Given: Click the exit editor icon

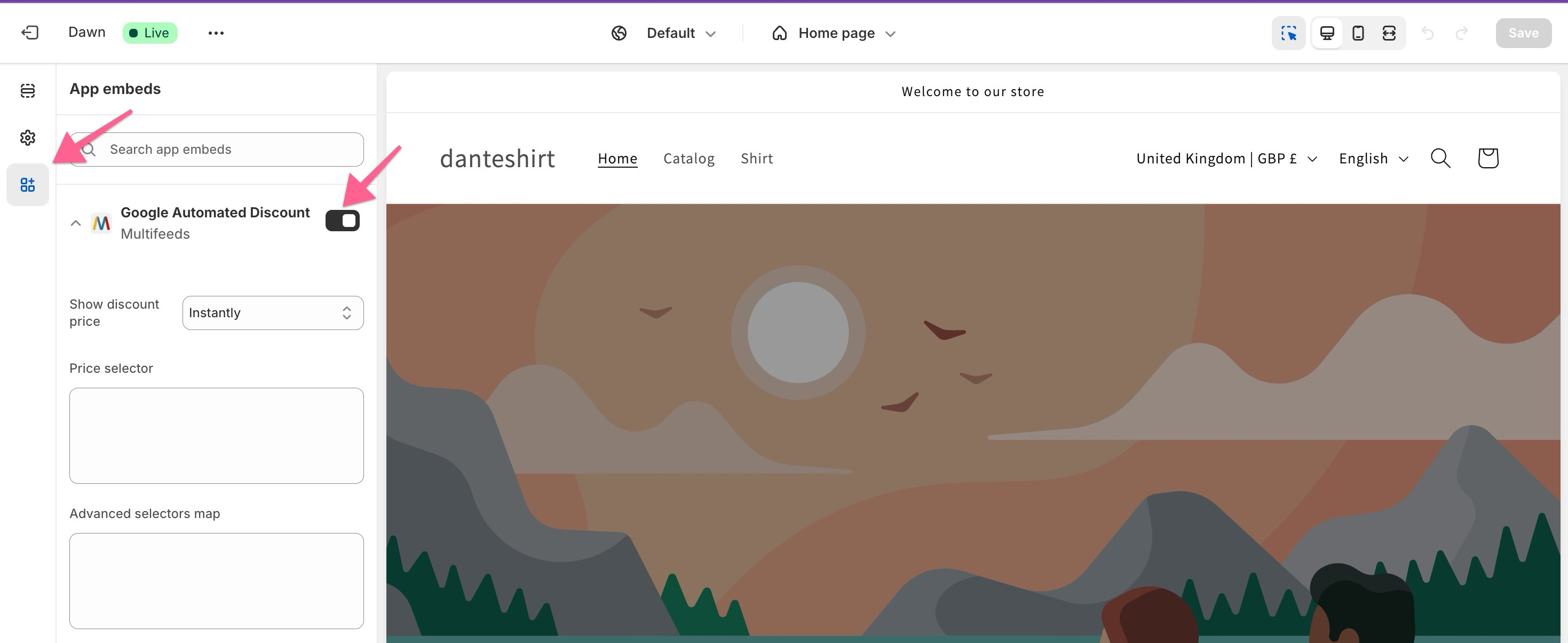Looking at the screenshot, I should [30, 33].
